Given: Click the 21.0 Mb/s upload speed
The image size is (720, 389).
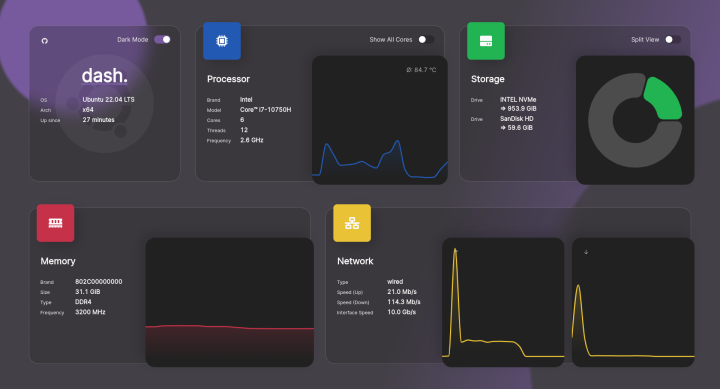Looking at the screenshot, I should (x=402, y=292).
